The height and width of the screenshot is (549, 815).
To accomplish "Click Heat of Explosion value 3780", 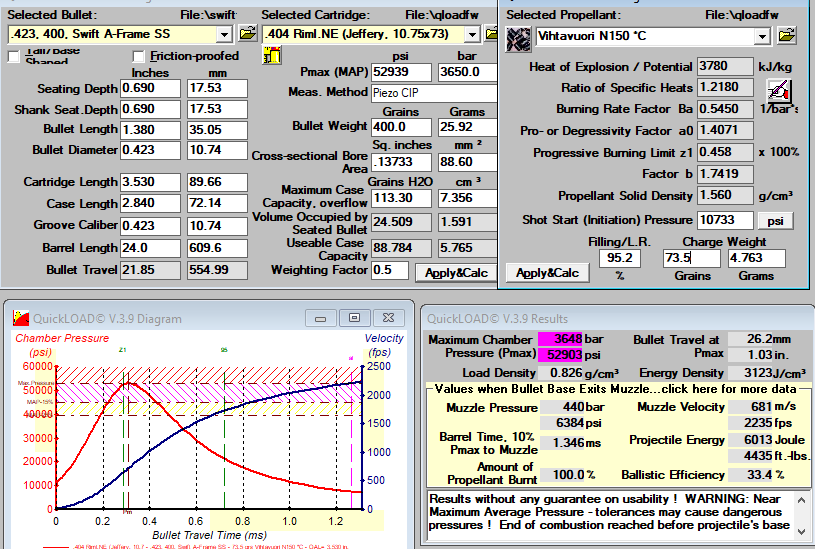I will point(725,67).
